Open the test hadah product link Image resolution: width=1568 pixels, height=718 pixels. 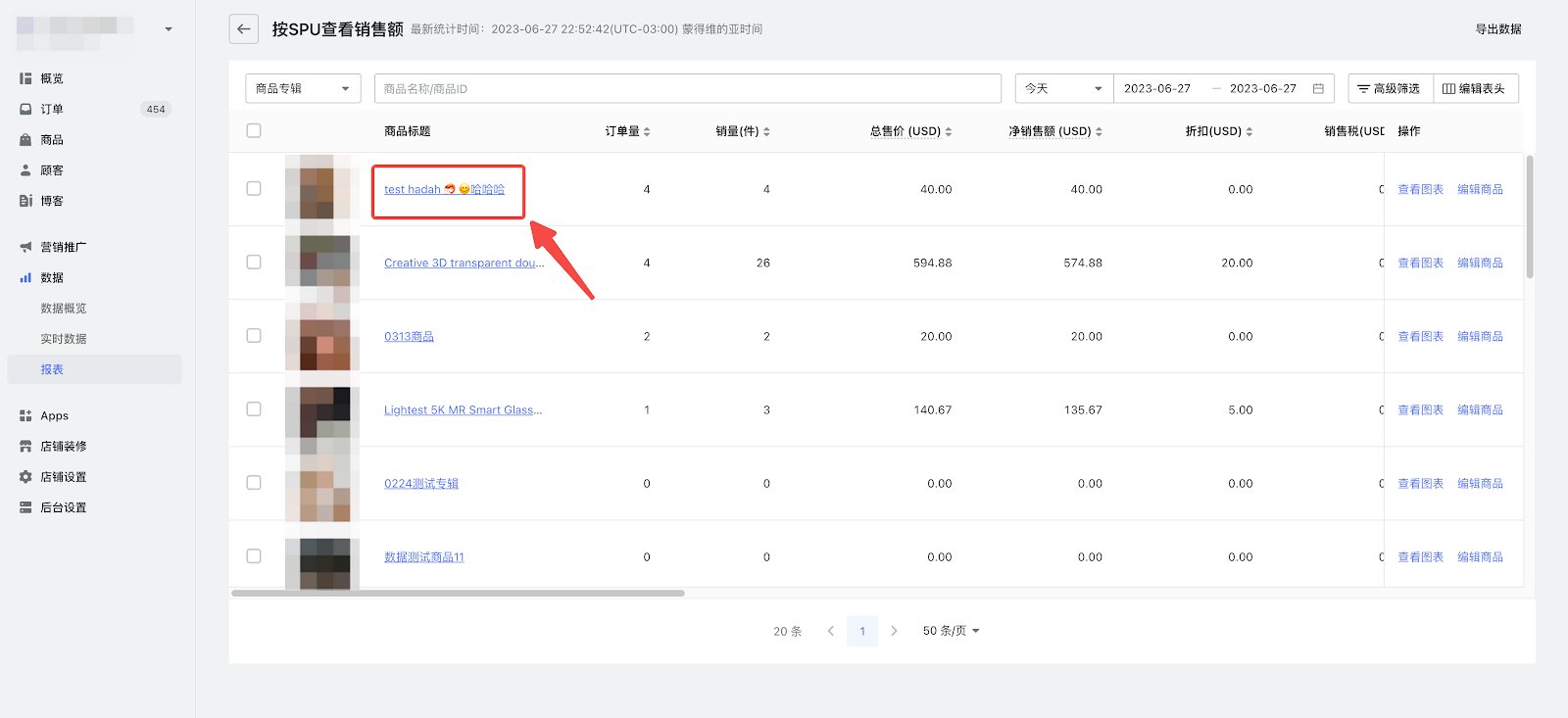coord(444,189)
